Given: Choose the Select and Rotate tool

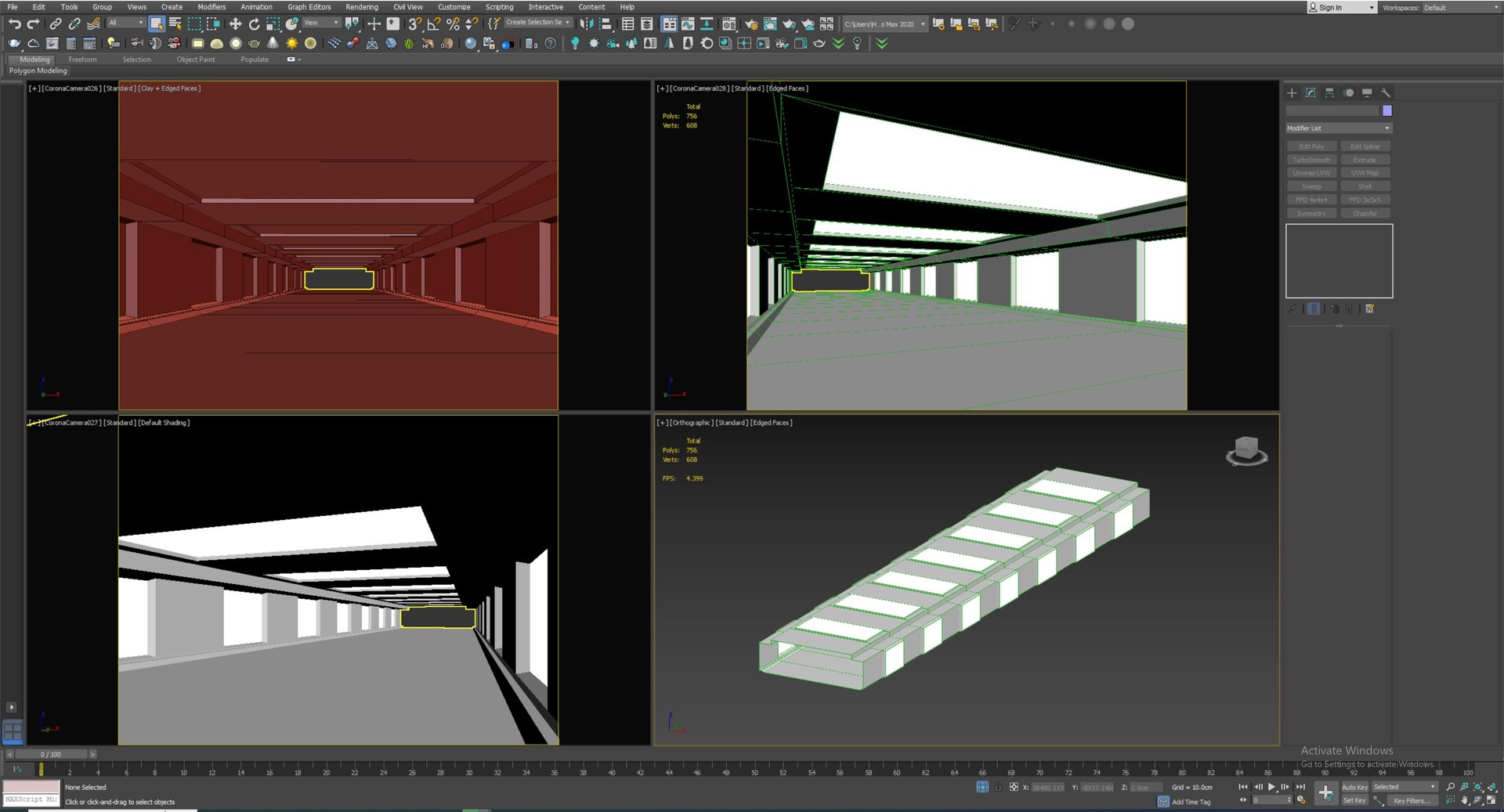Looking at the screenshot, I should click(254, 24).
